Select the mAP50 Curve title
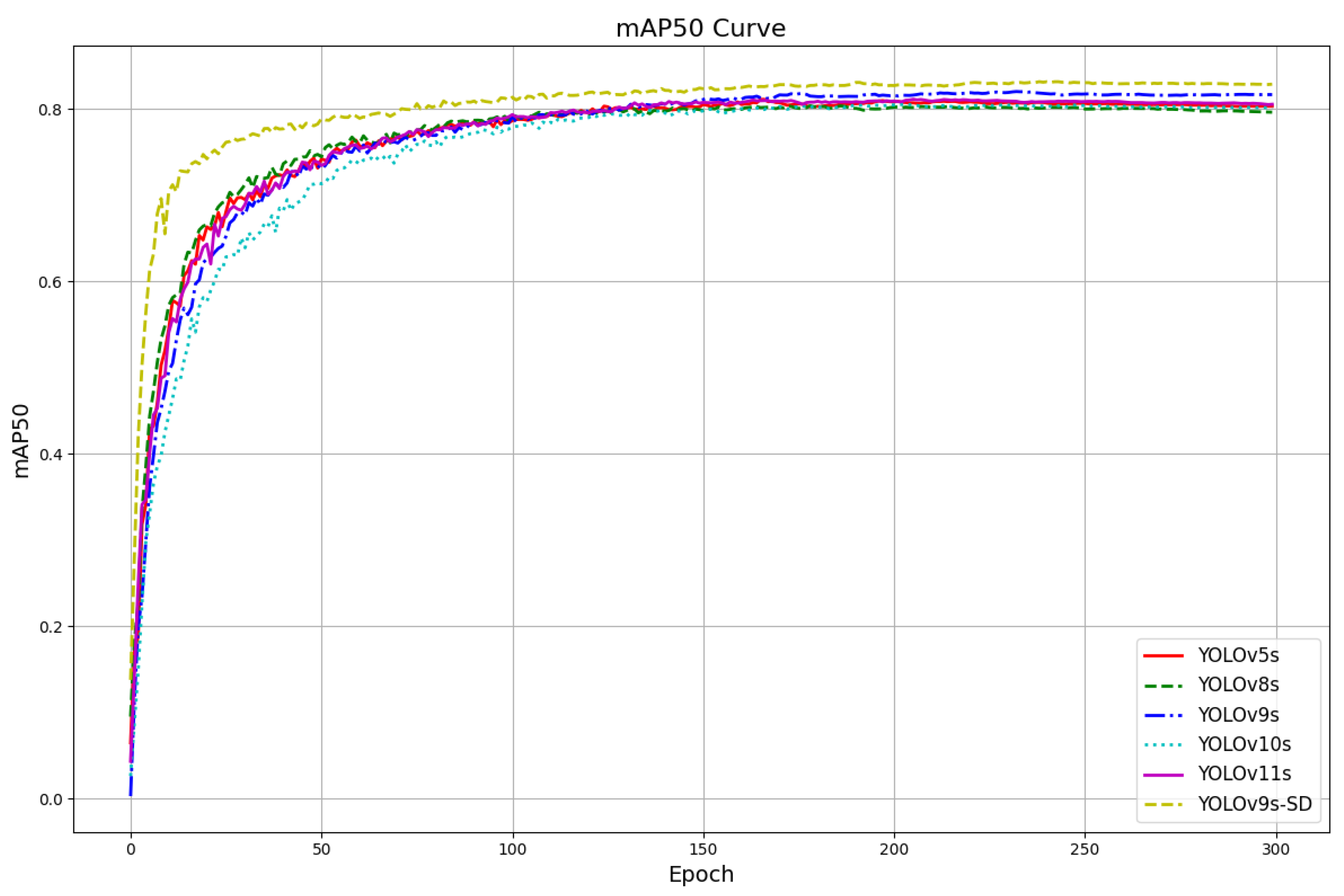 (x=700, y=27)
